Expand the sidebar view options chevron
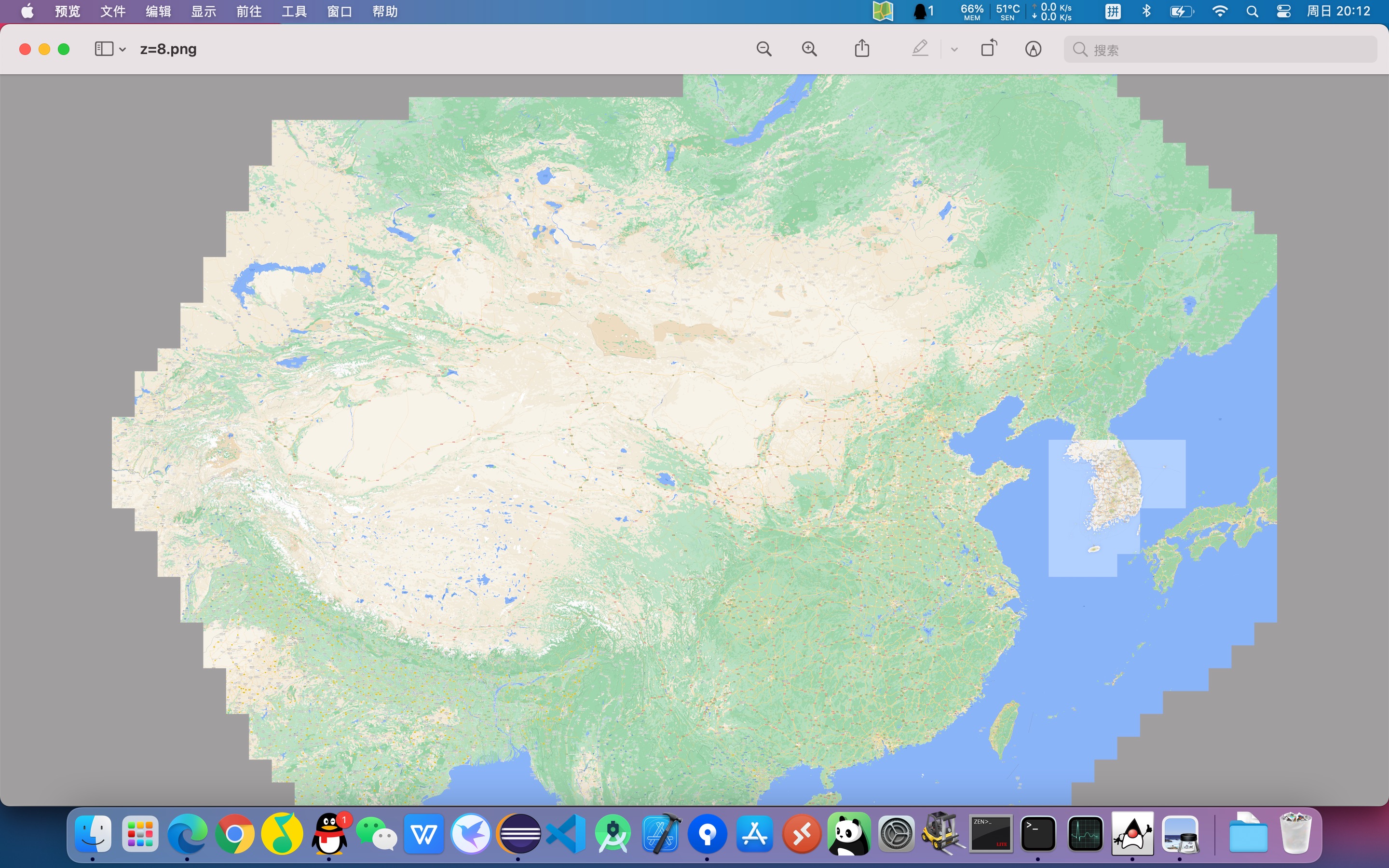This screenshot has height=868, width=1389. [x=122, y=49]
